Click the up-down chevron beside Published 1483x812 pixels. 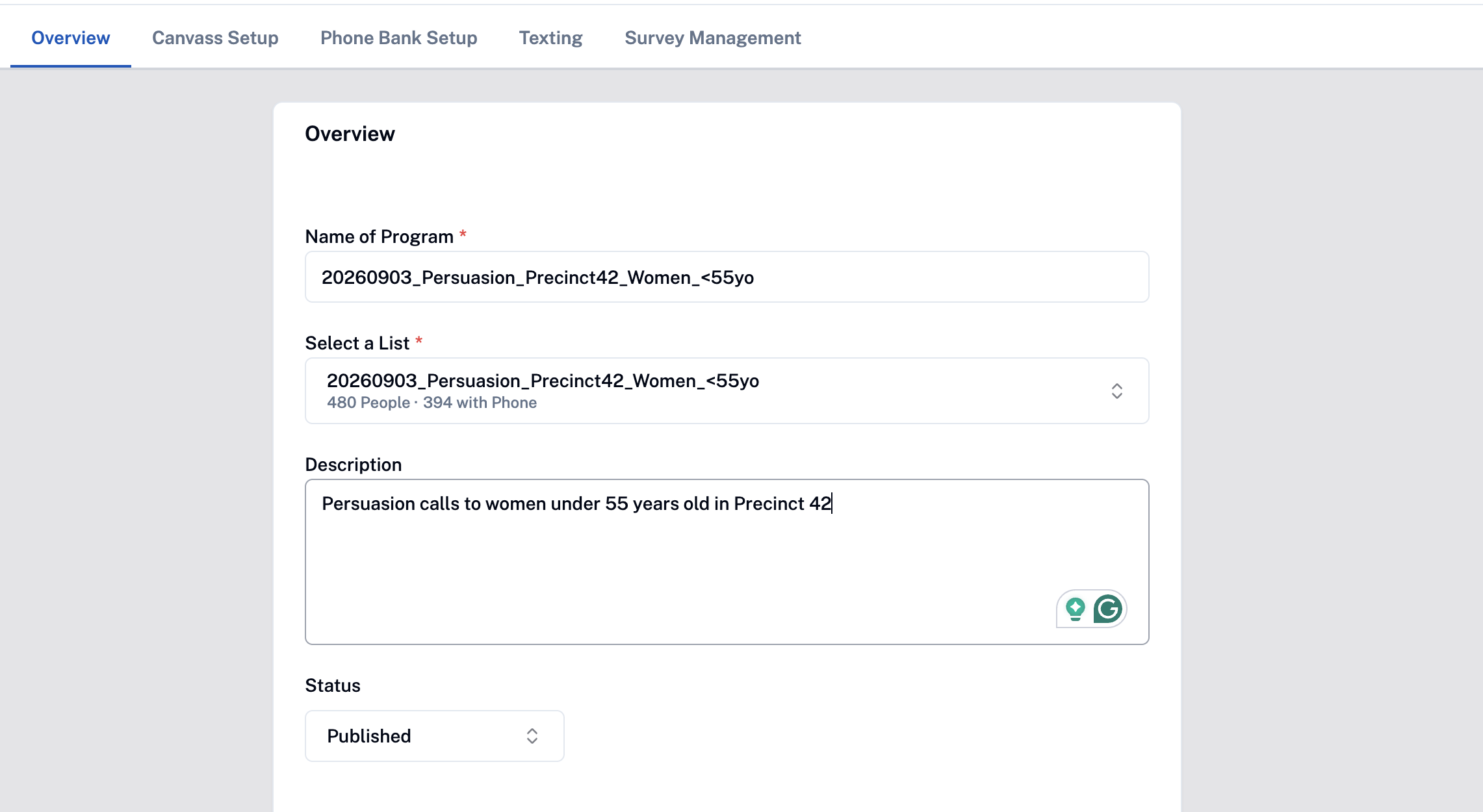532,736
